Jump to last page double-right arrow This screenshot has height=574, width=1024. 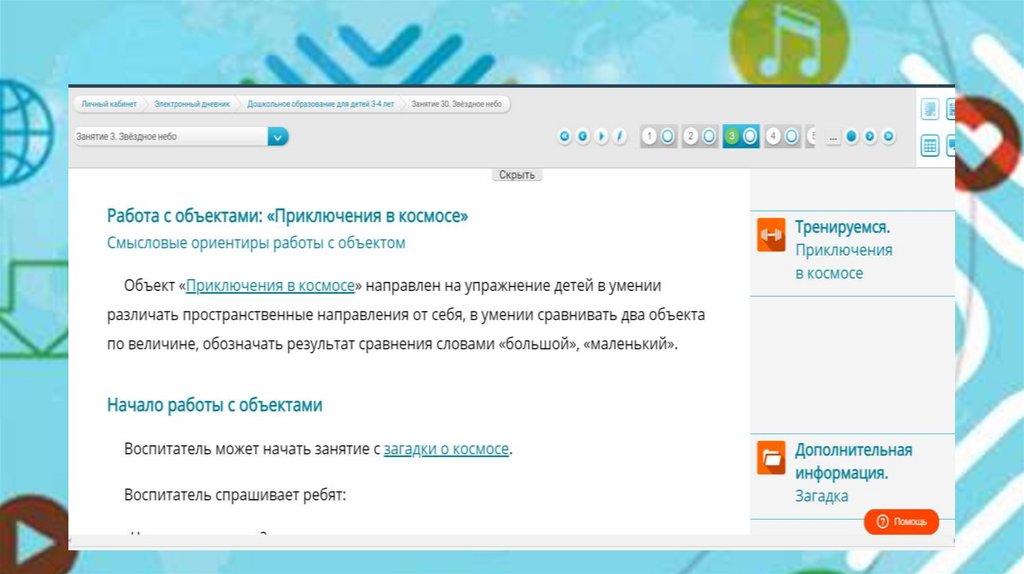point(888,137)
